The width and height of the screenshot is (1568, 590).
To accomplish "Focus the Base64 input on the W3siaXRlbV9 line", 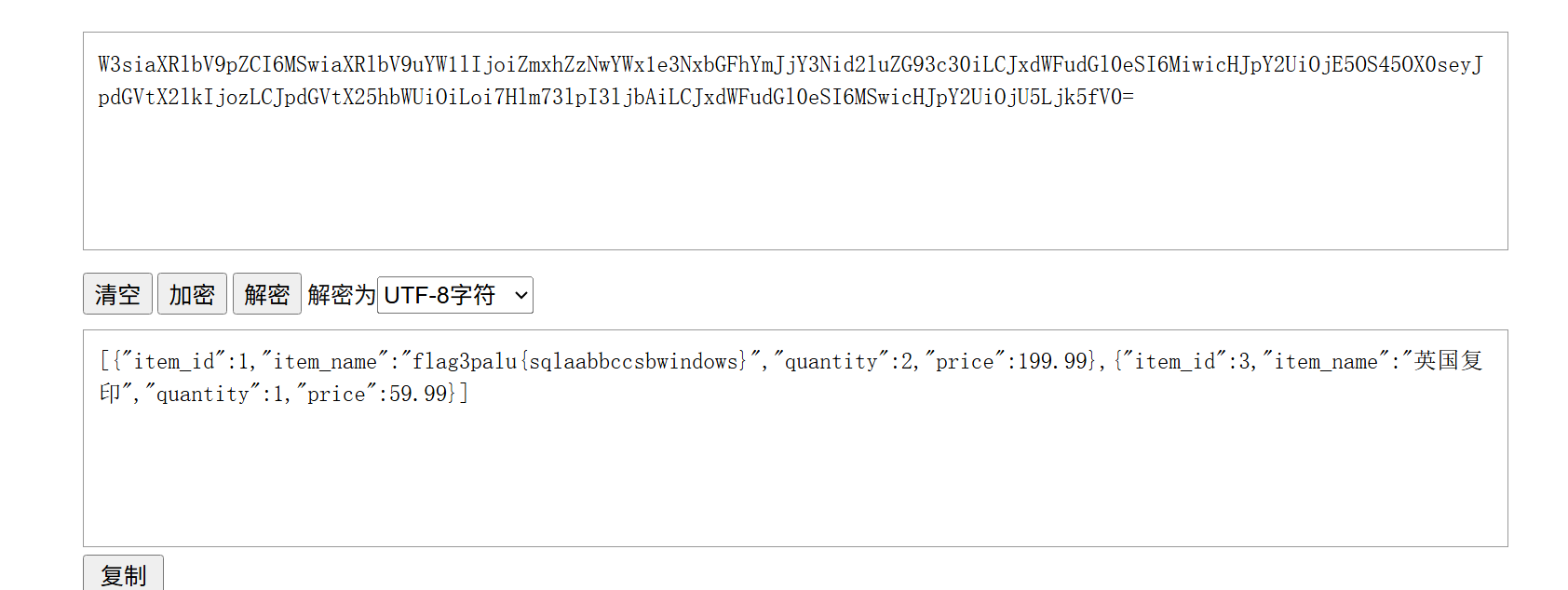I will click(x=790, y=64).
